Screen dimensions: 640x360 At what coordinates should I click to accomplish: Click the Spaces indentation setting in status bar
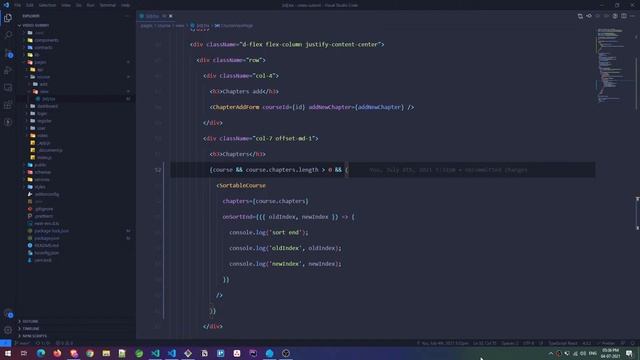point(510,343)
